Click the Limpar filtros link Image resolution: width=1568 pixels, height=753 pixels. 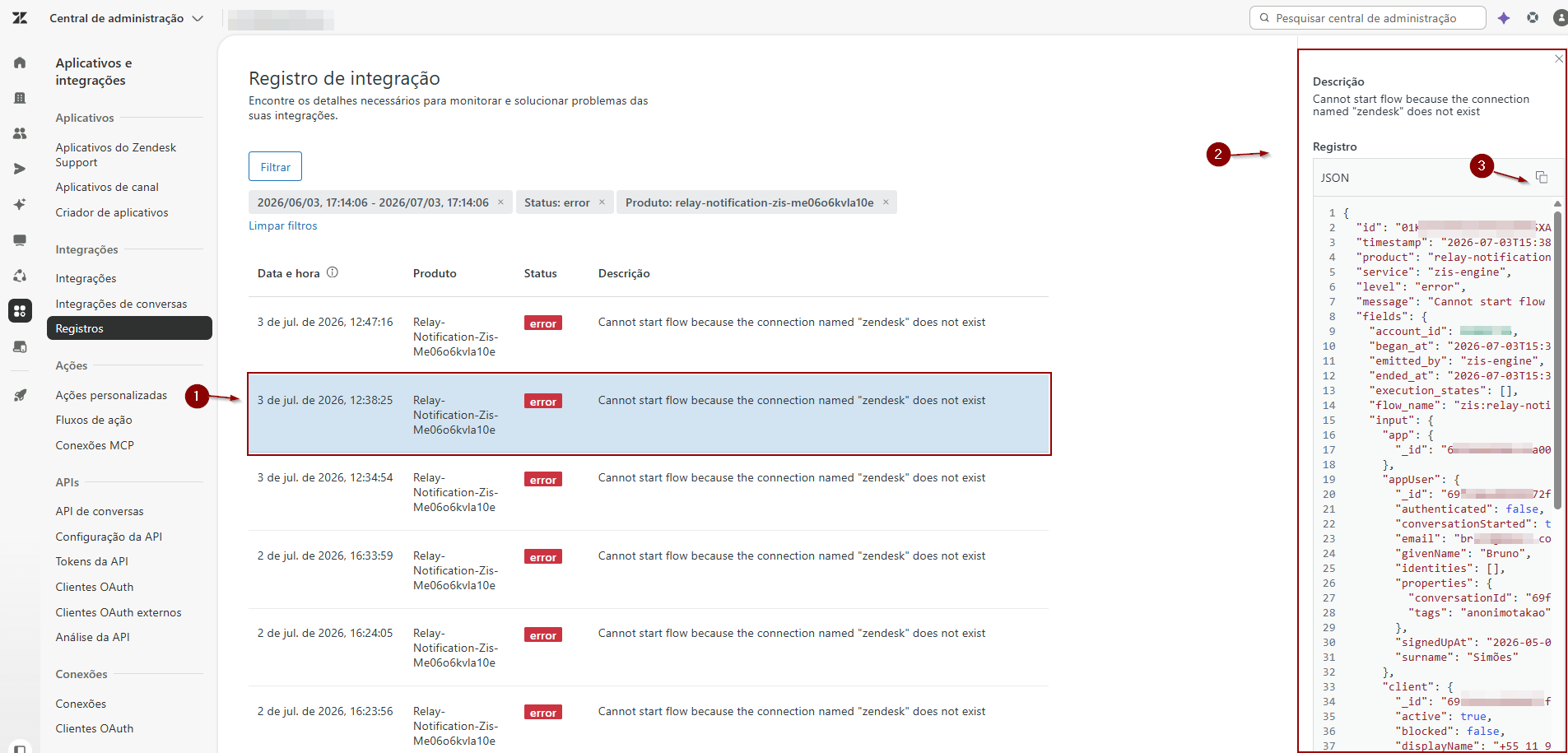click(x=283, y=225)
